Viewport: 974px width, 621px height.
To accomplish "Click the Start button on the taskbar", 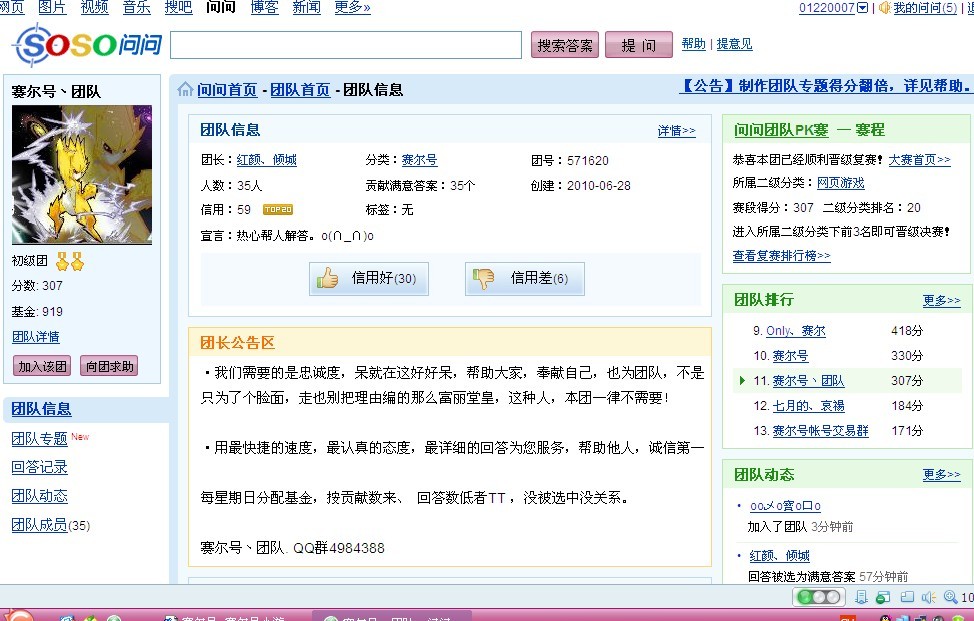I will 17,615.
